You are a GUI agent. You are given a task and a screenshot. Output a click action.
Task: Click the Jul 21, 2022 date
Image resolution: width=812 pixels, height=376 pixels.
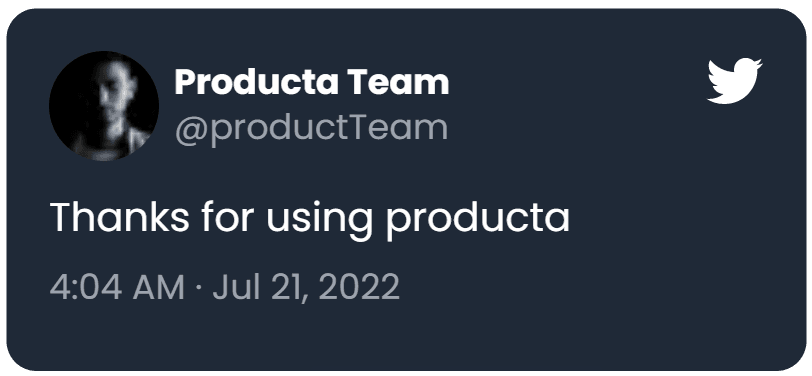click(x=306, y=287)
